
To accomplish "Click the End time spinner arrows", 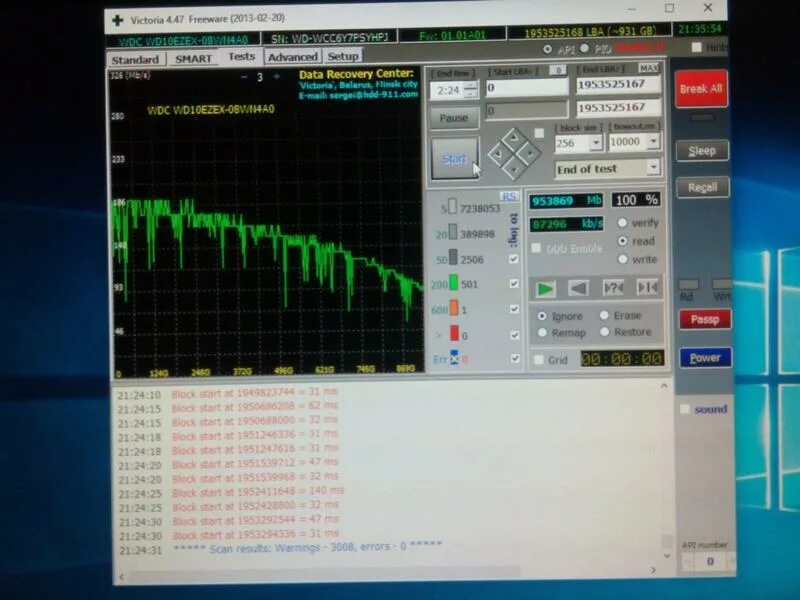I will click(x=471, y=90).
